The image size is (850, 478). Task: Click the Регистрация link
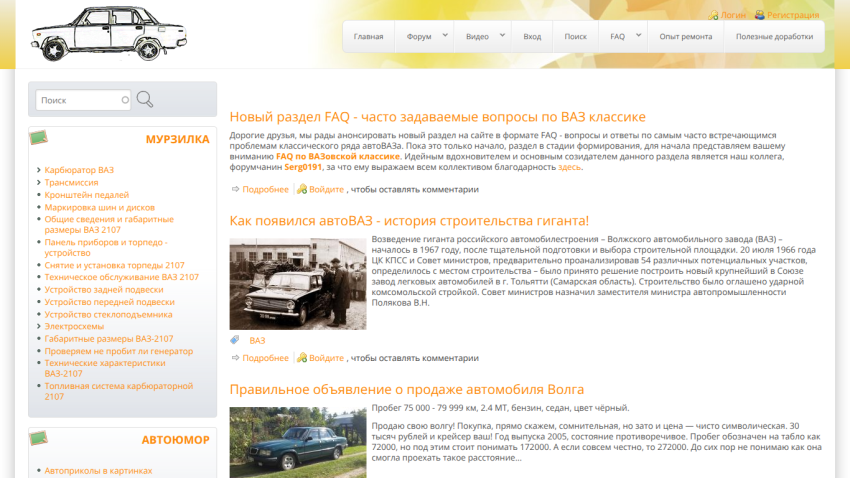coord(793,15)
